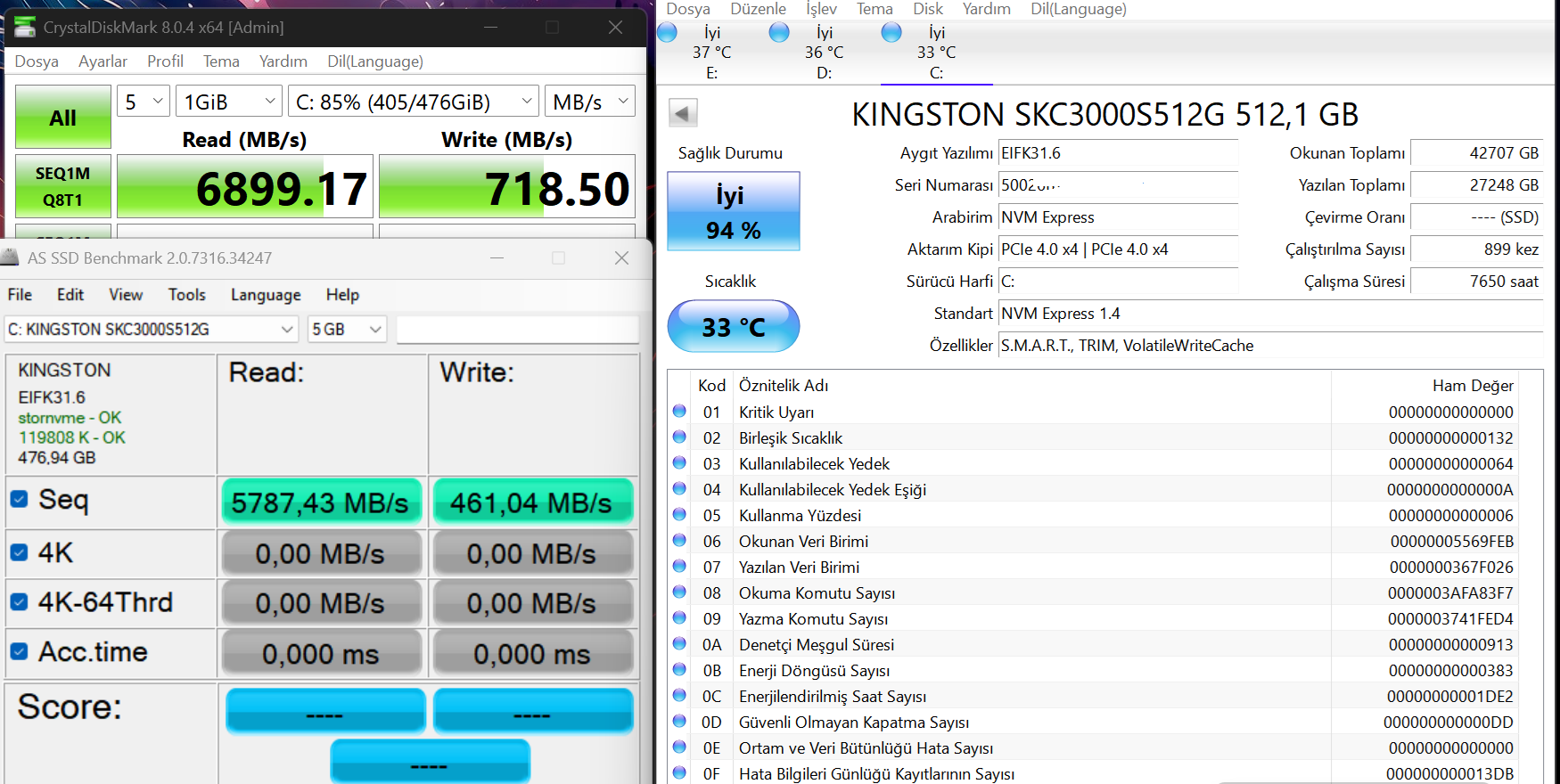
Task: Select the E: drive status orb
Action: coord(667,32)
